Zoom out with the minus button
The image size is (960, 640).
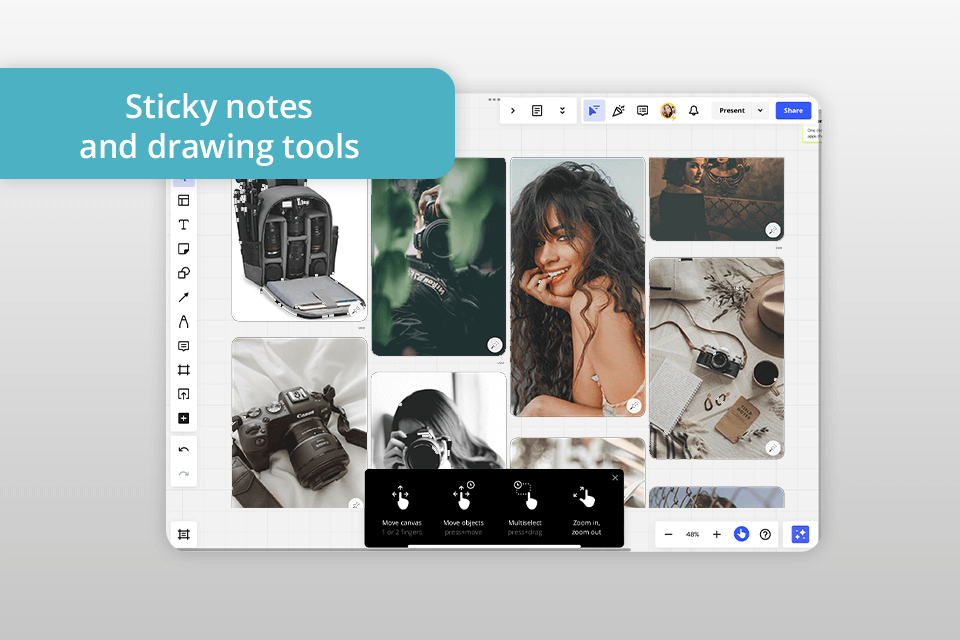point(668,534)
